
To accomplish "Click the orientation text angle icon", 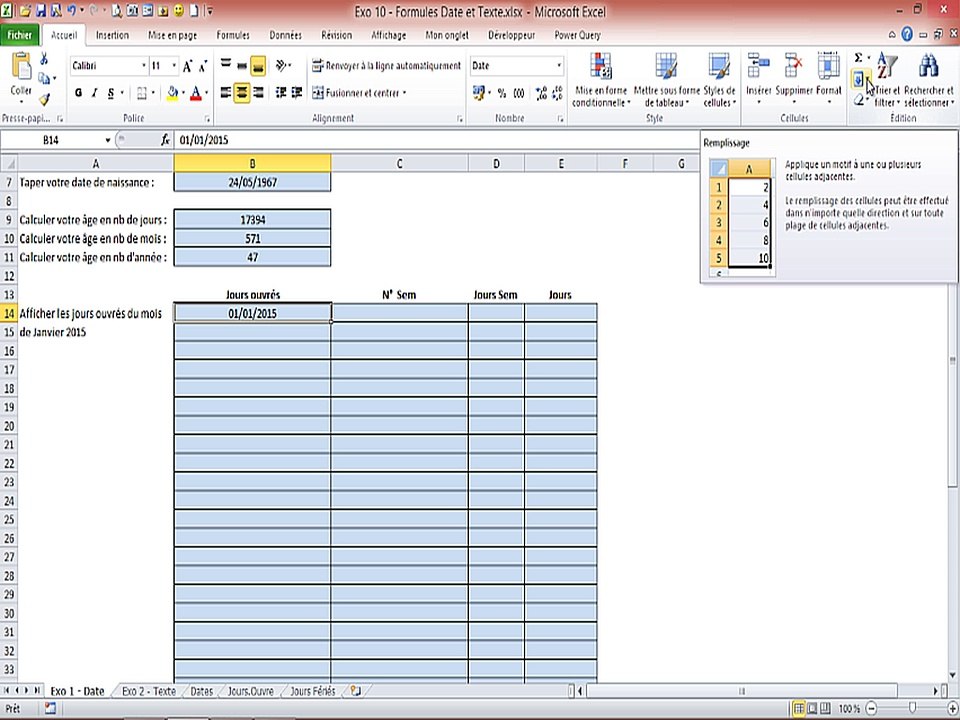I will pyautogui.click(x=282, y=65).
